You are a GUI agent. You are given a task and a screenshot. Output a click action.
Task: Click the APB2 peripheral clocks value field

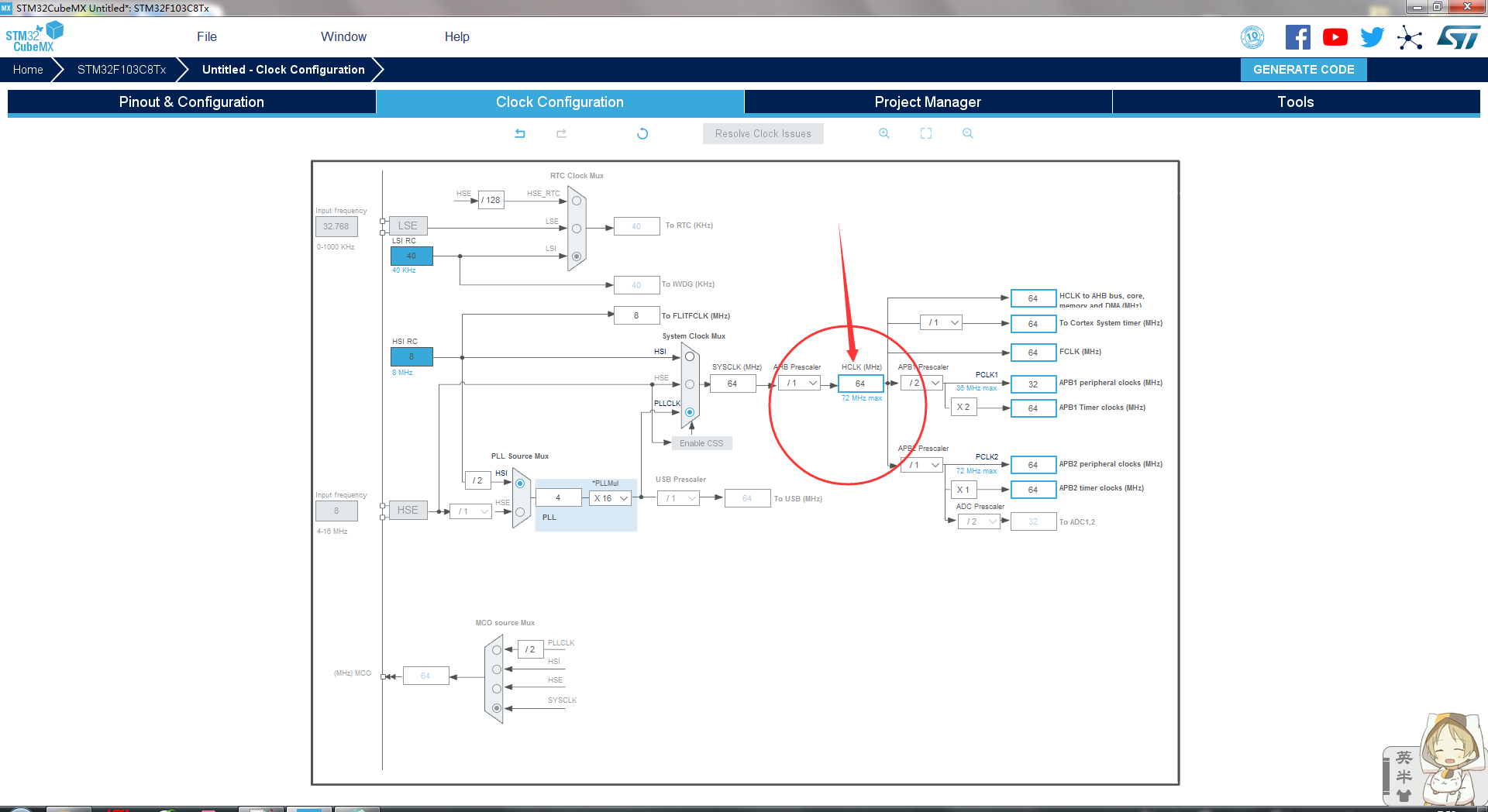(x=1033, y=465)
